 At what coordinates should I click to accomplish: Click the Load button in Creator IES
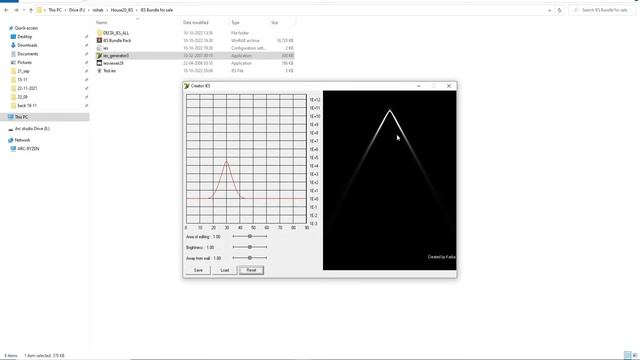point(224,270)
